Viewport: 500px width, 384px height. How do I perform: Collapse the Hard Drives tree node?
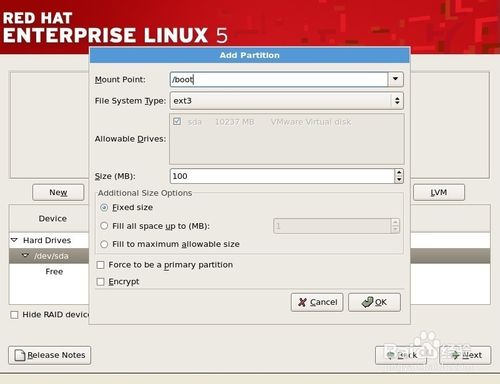(14, 240)
